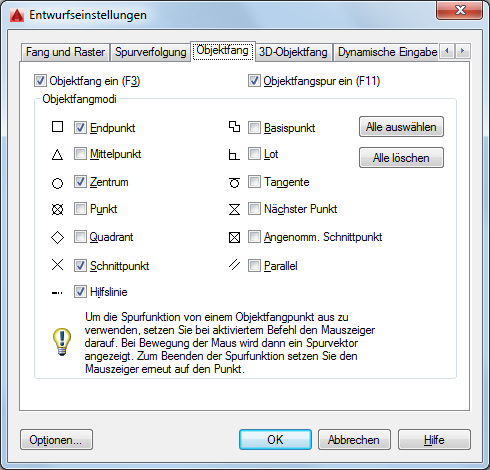Screen dimensions: 490x470
Task: Click the Lot perpendicular snap icon
Action: point(234,155)
